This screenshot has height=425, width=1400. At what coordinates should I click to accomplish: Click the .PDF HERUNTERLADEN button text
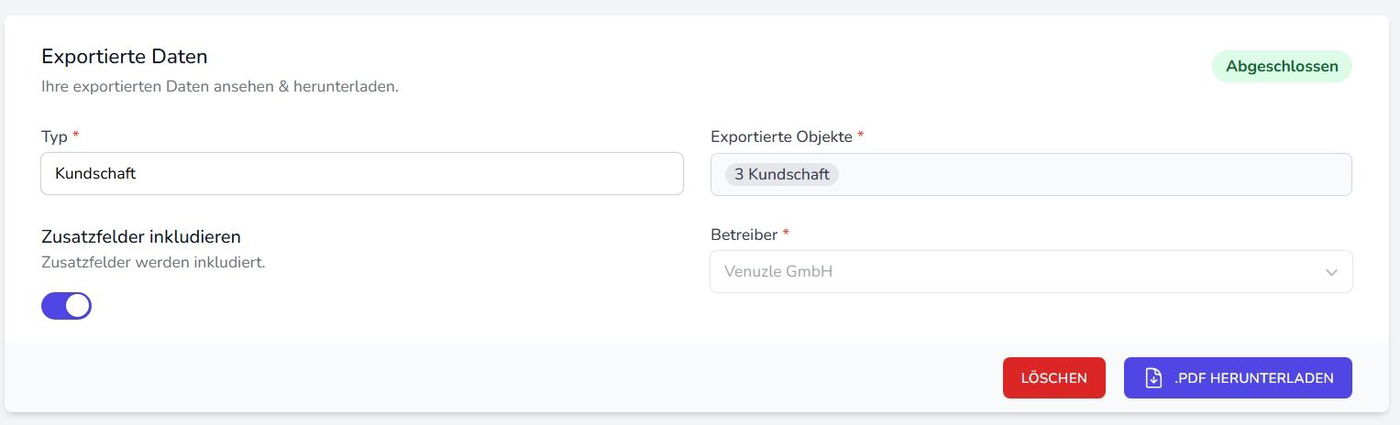tap(1253, 378)
